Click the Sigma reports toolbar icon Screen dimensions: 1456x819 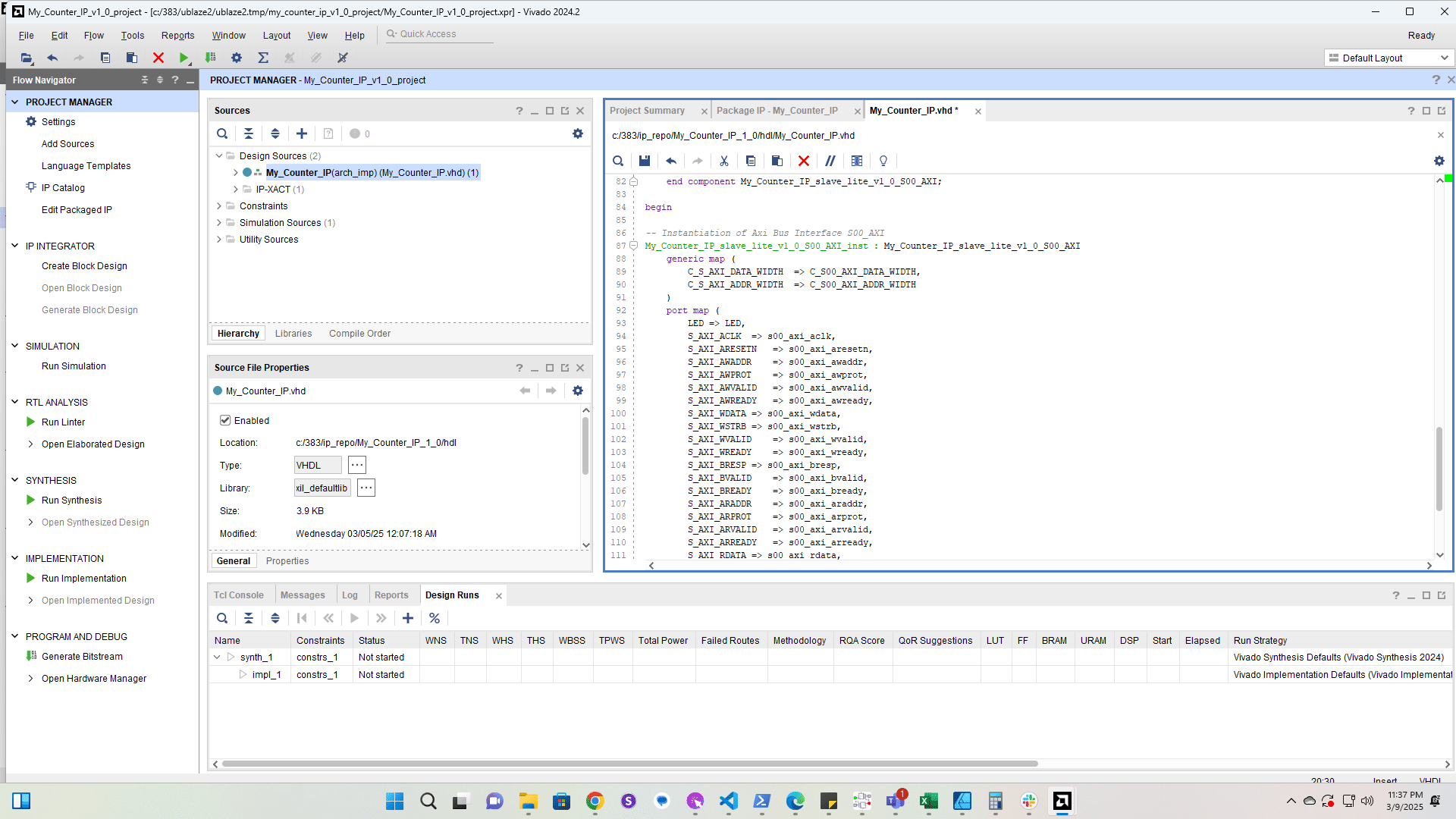263,58
